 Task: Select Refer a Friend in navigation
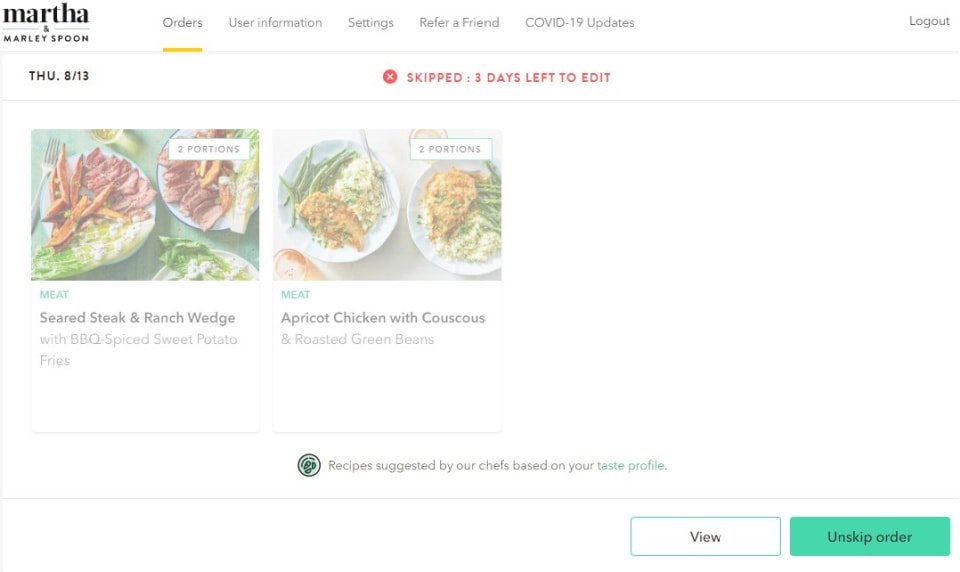coord(459,23)
